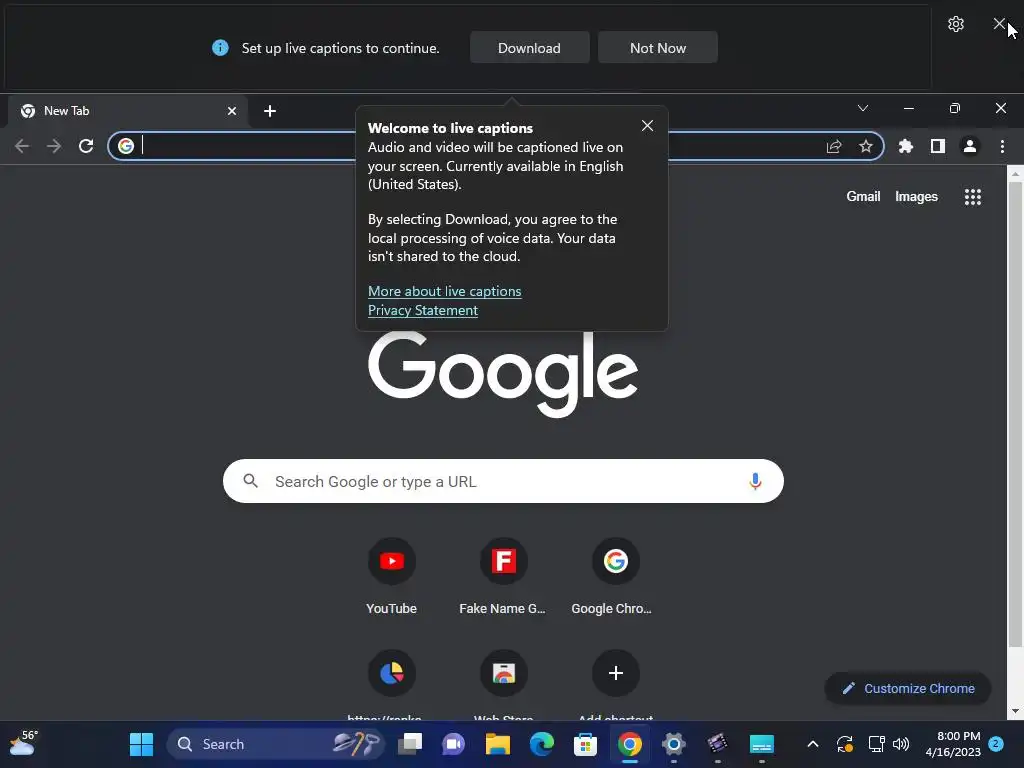Go forward with the forward arrow

(54, 146)
